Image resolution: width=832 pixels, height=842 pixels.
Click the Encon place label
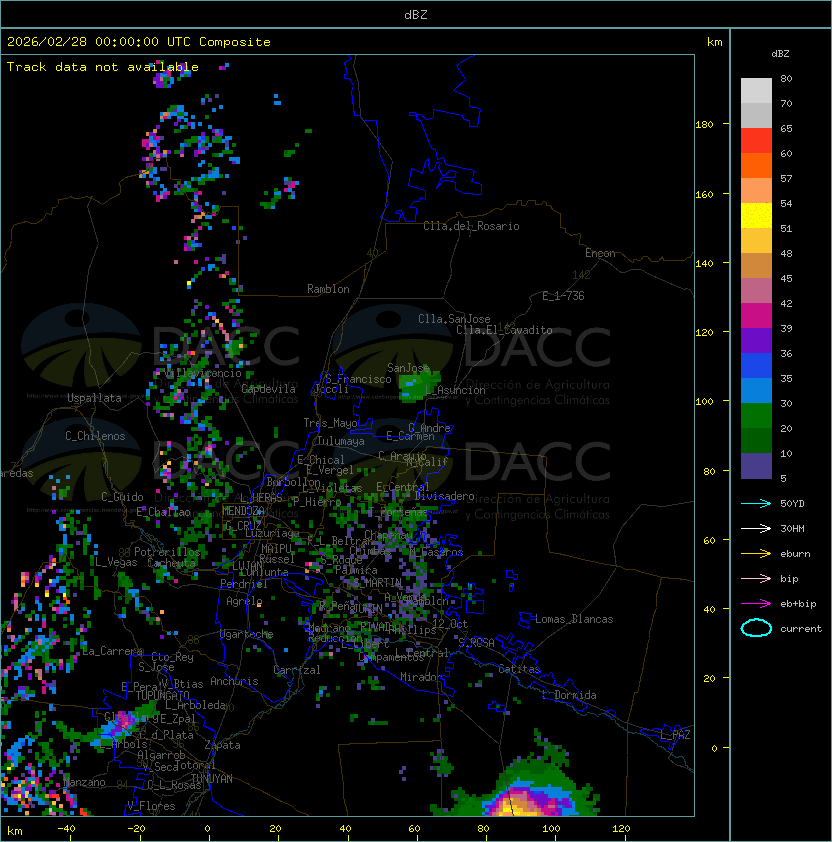600,253
